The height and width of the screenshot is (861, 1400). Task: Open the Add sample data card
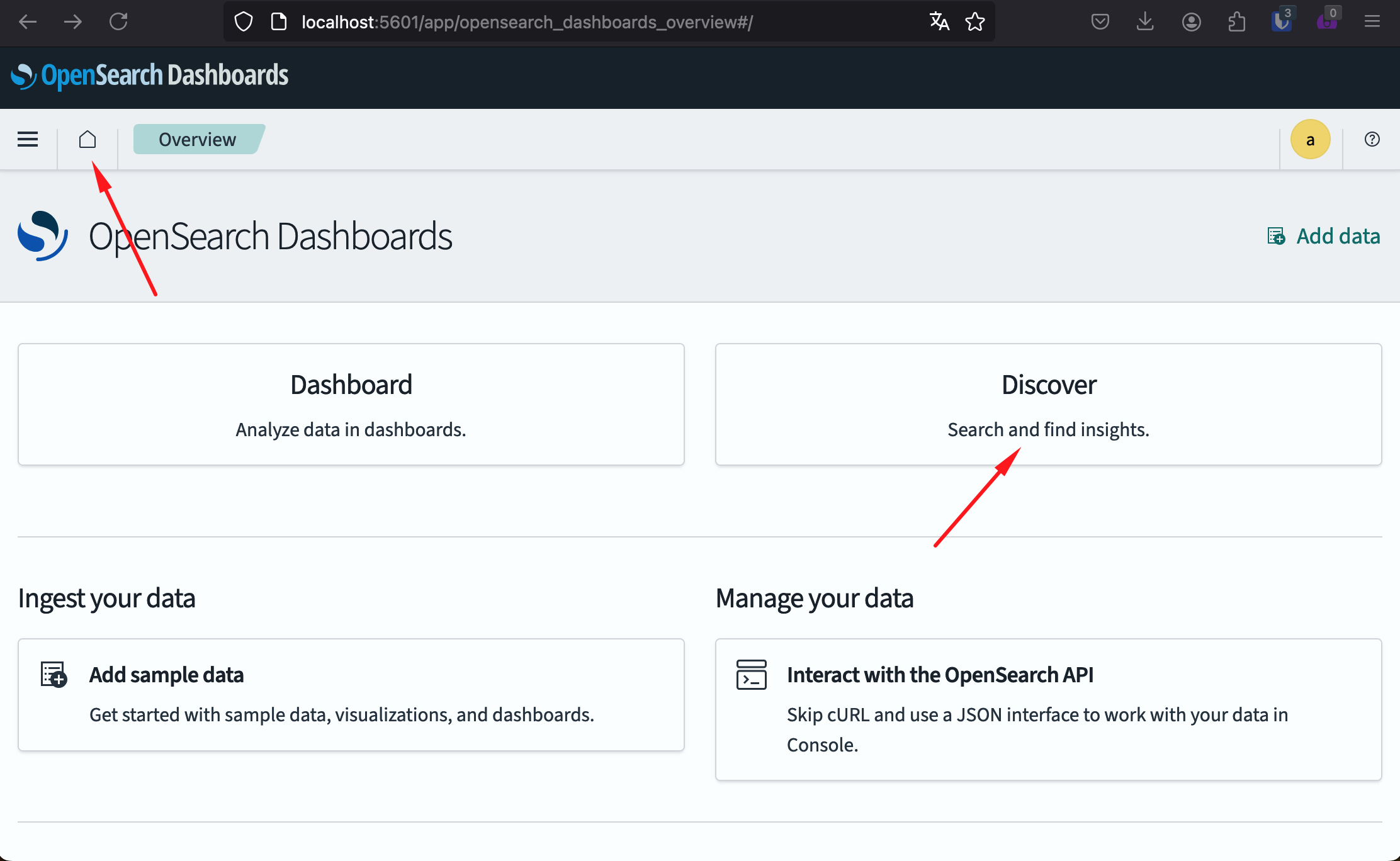pyautogui.click(x=351, y=695)
